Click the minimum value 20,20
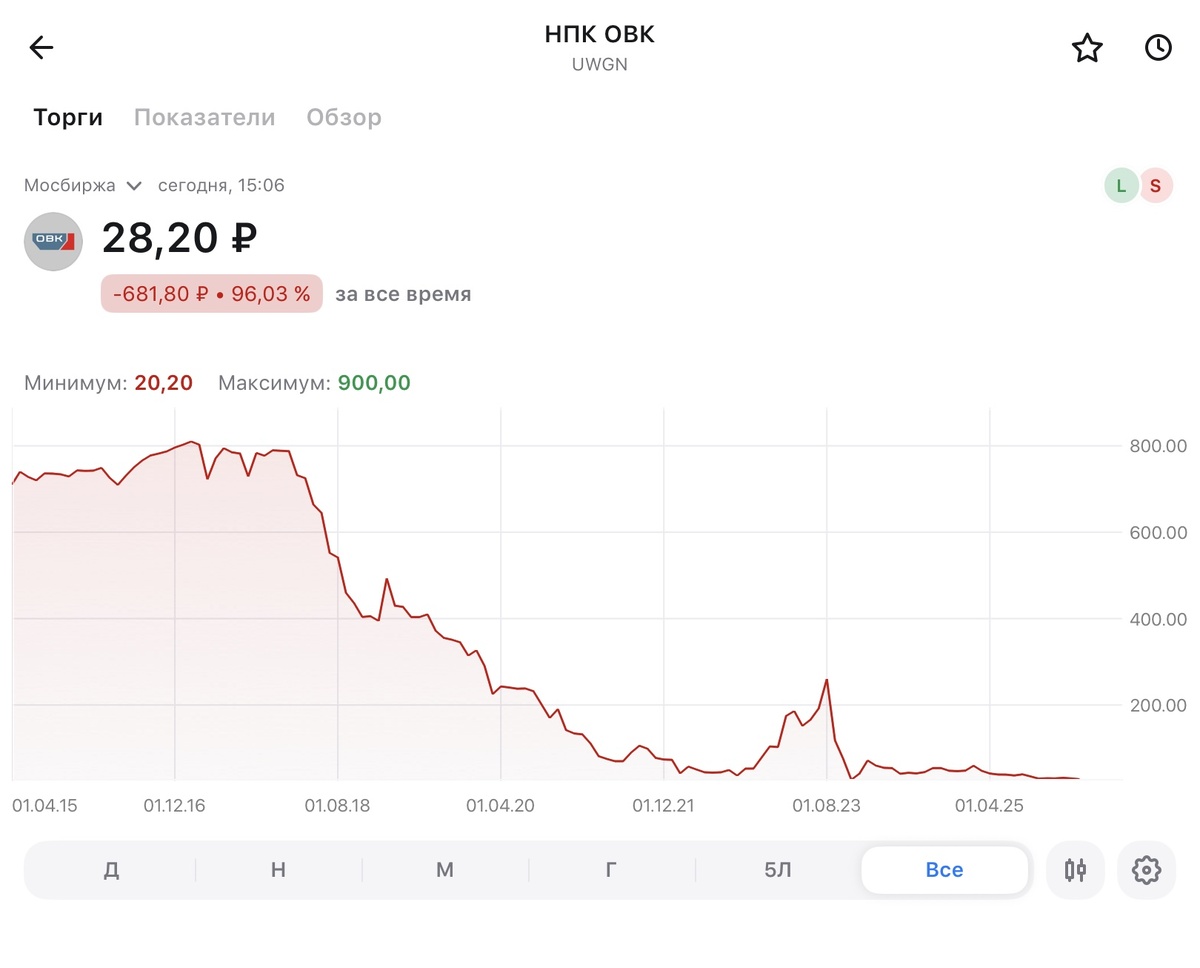Viewport: 1200px width, 968px height. (x=163, y=383)
